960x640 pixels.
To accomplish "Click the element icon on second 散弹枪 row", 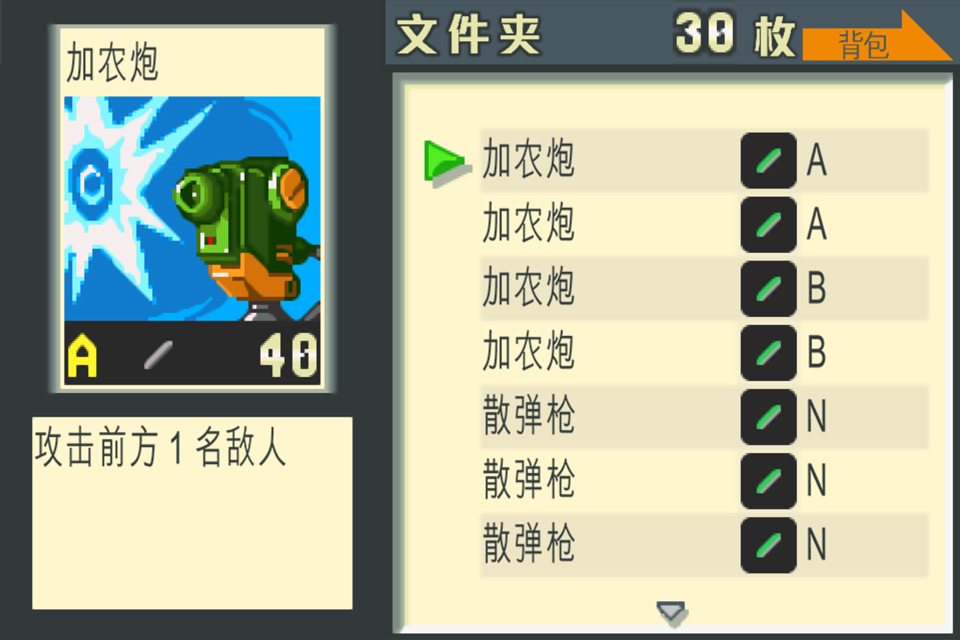I will pyautogui.click(x=768, y=481).
